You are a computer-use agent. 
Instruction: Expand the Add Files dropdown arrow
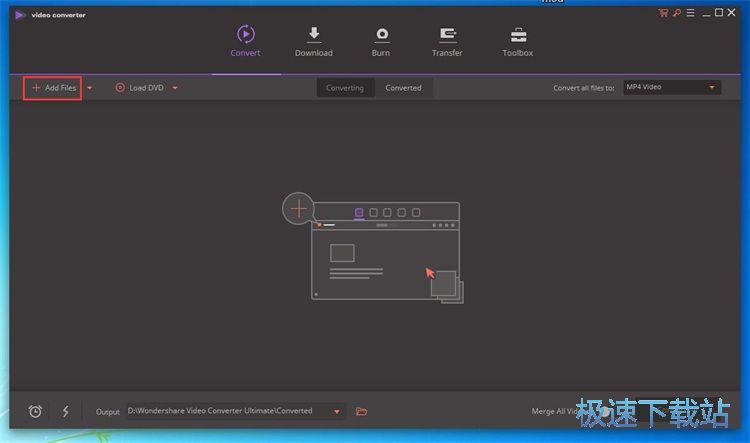[x=89, y=88]
